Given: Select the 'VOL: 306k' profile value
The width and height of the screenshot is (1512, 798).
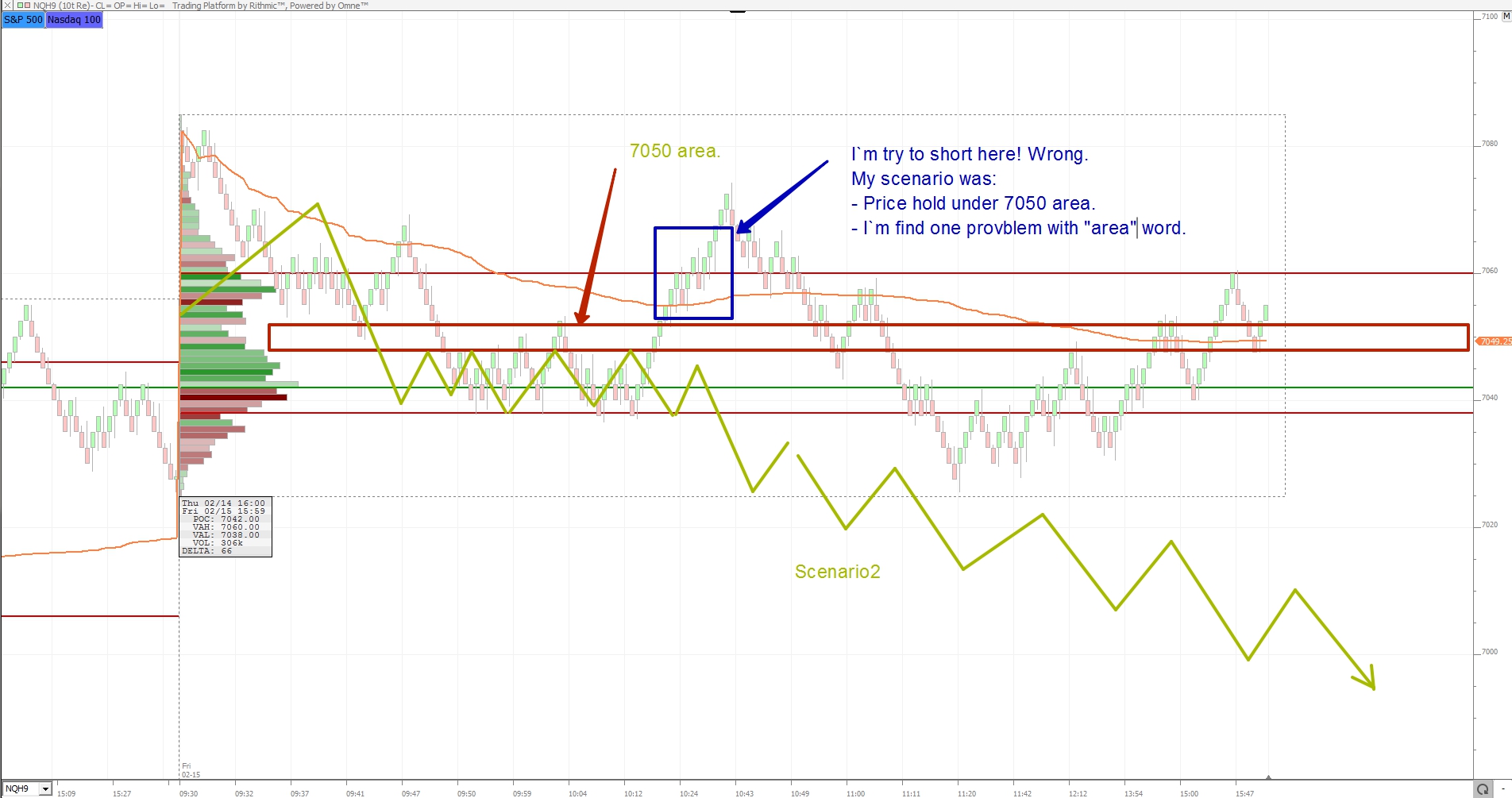Looking at the screenshot, I should 218,543.
